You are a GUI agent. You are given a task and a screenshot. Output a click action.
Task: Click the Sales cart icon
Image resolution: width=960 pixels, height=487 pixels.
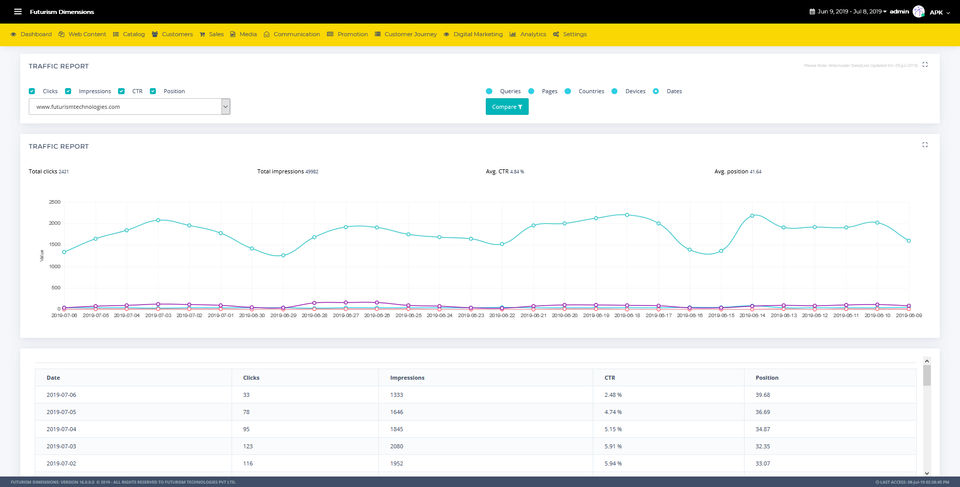pos(202,34)
